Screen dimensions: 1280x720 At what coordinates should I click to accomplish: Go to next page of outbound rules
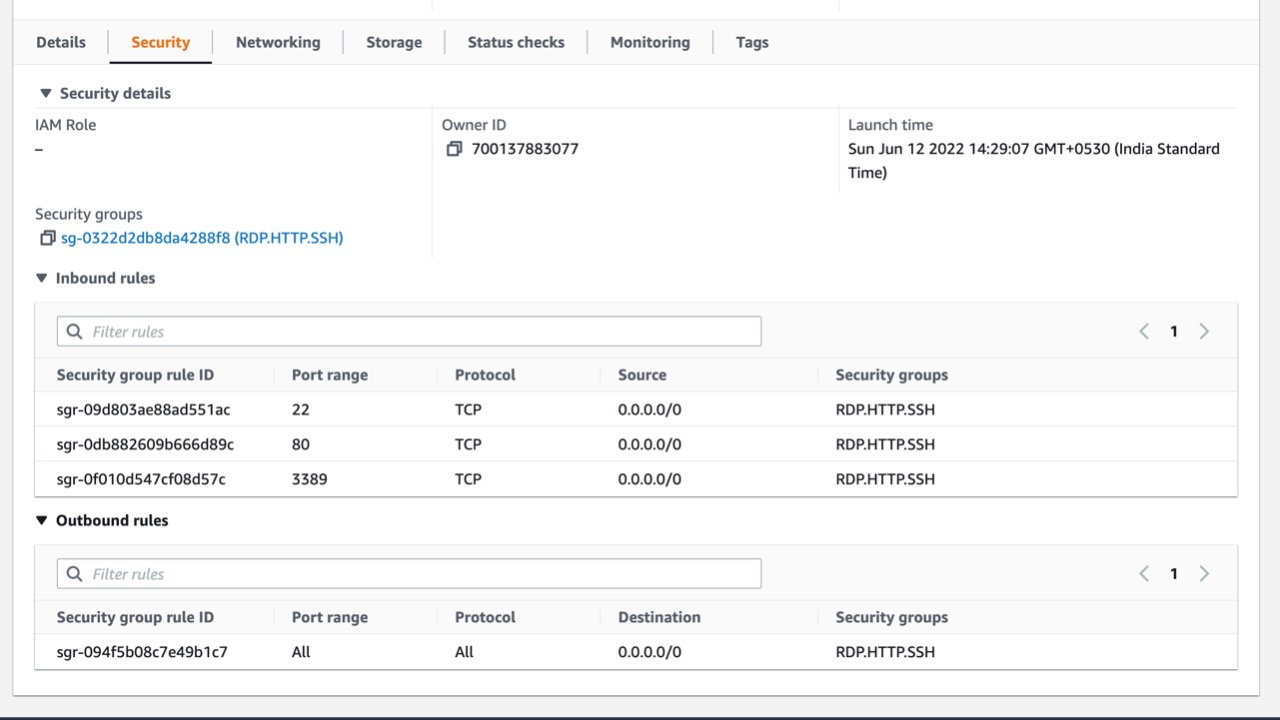click(x=1204, y=573)
